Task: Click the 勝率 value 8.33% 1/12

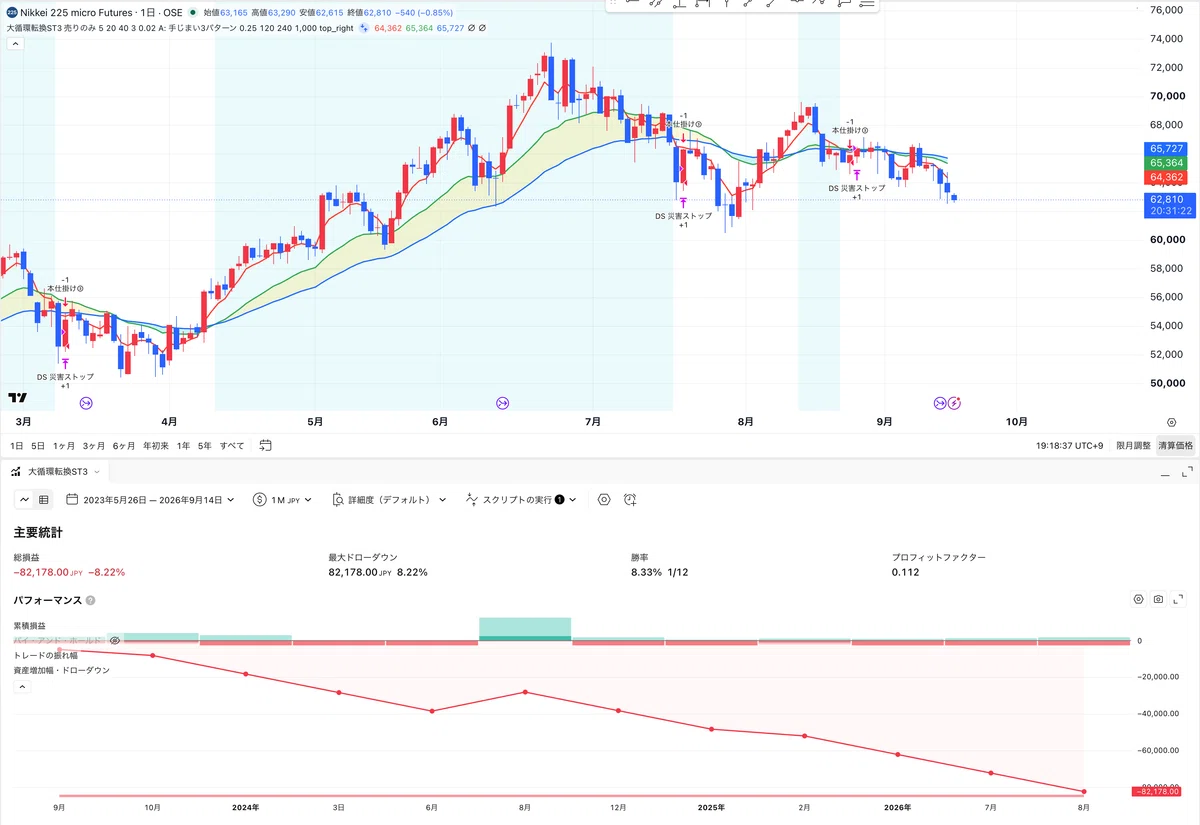Action: (660, 572)
